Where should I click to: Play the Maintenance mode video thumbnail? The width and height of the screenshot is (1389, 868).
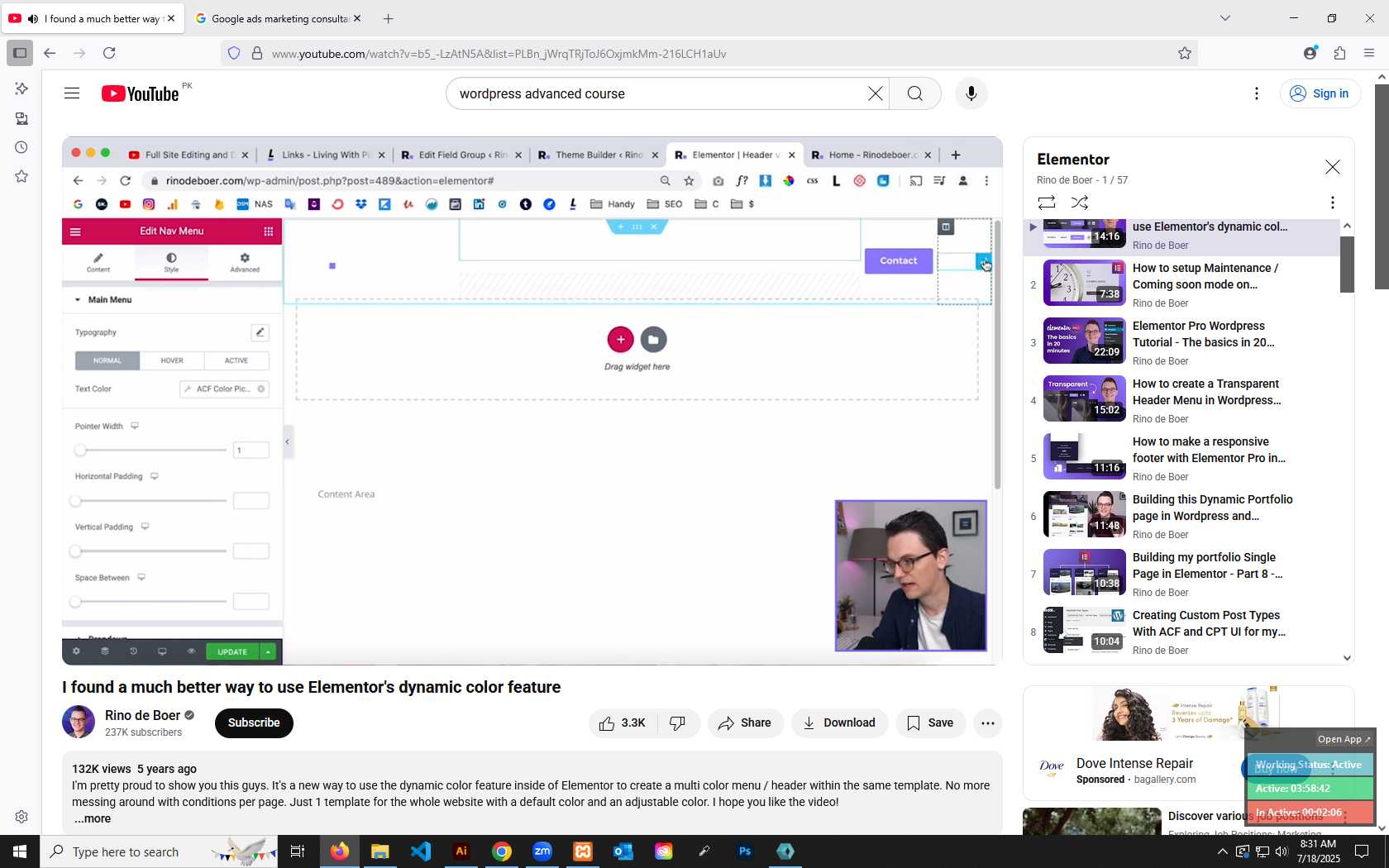pos(1084,283)
